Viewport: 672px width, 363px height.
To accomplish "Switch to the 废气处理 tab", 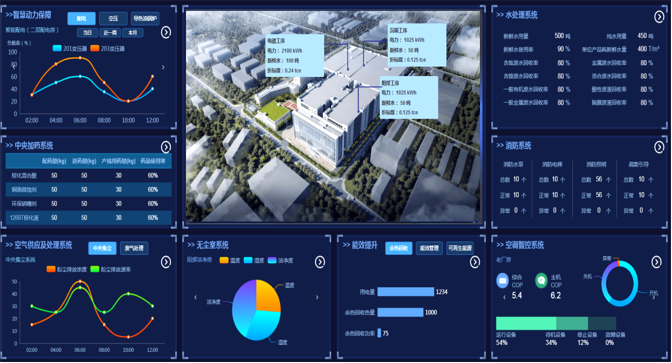I will tap(134, 248).
